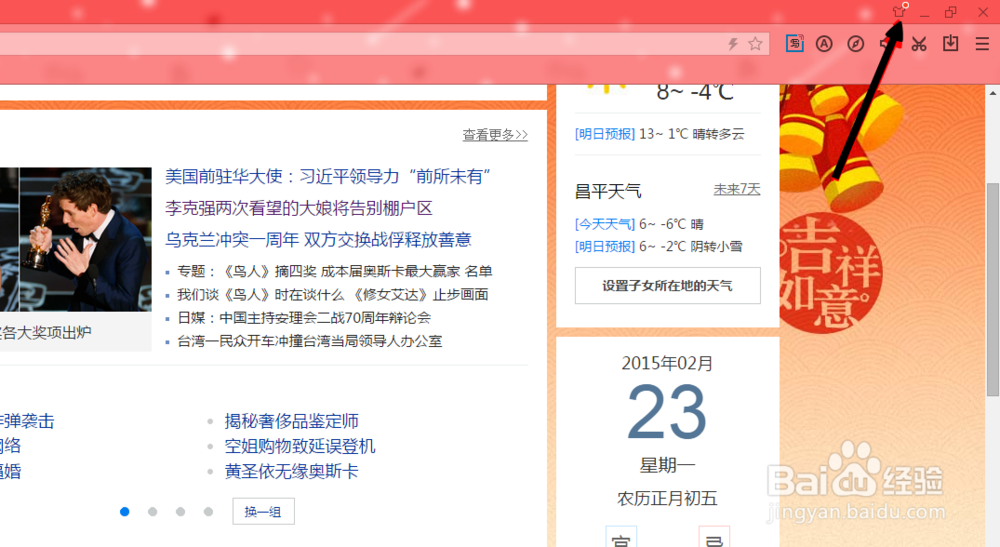
Task: Bookmark page with the star icon
Action: click(755, 44)
